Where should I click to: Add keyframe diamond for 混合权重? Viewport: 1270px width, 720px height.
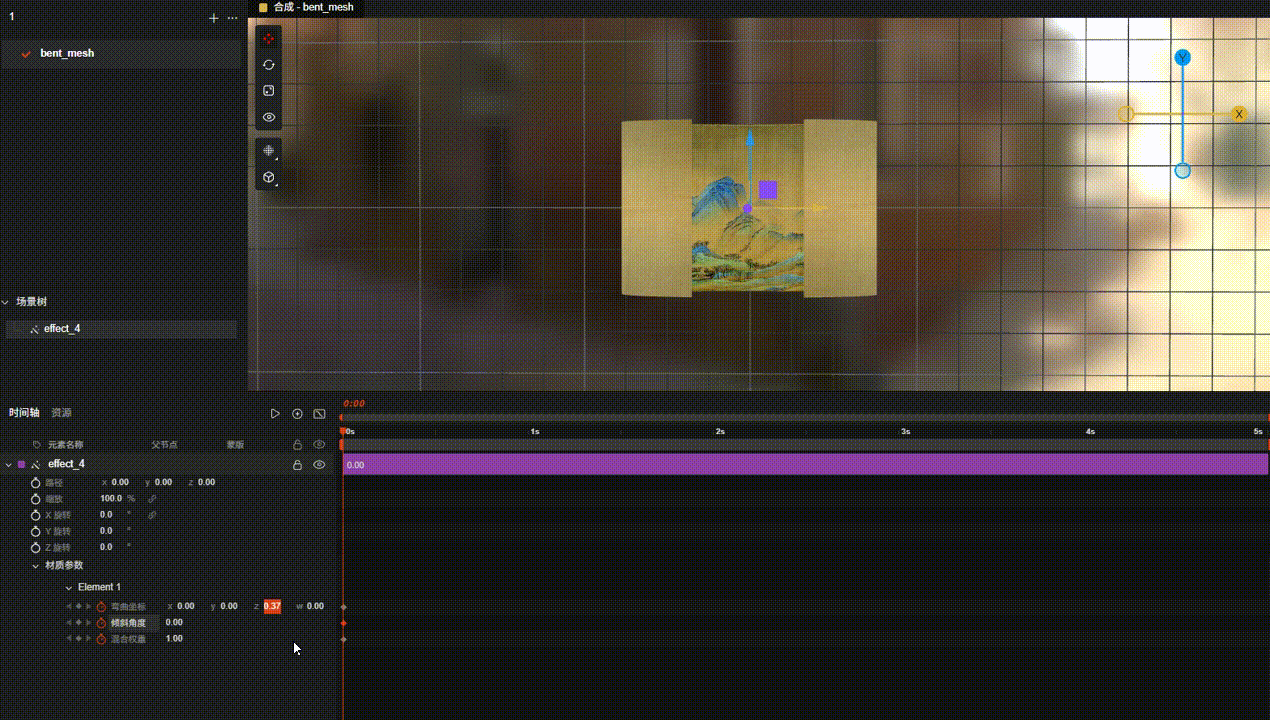point(78,638)
